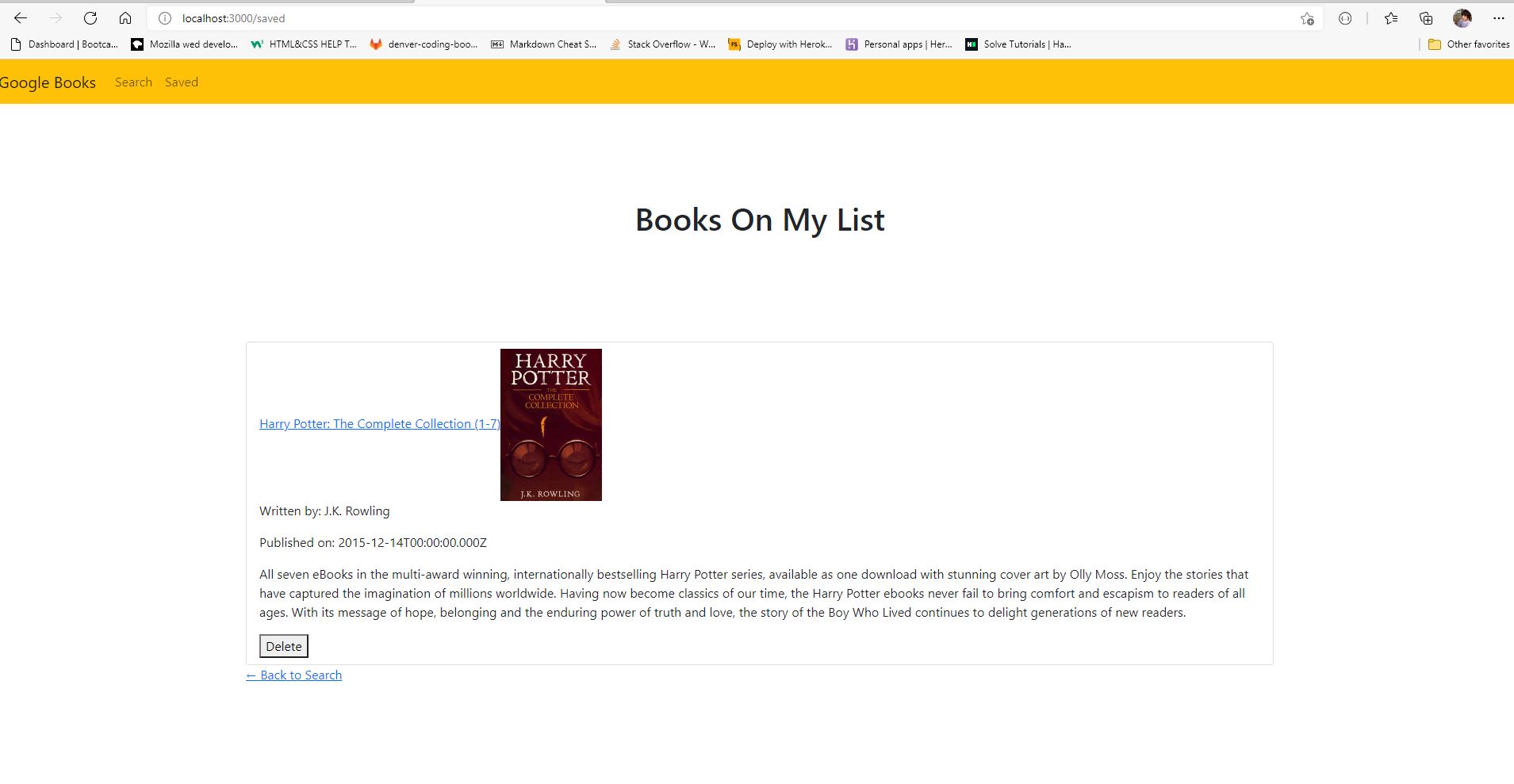Reload the page with refresh icon
The image size is (1514, 784).
pyautogui.click(x=90, y=18)
